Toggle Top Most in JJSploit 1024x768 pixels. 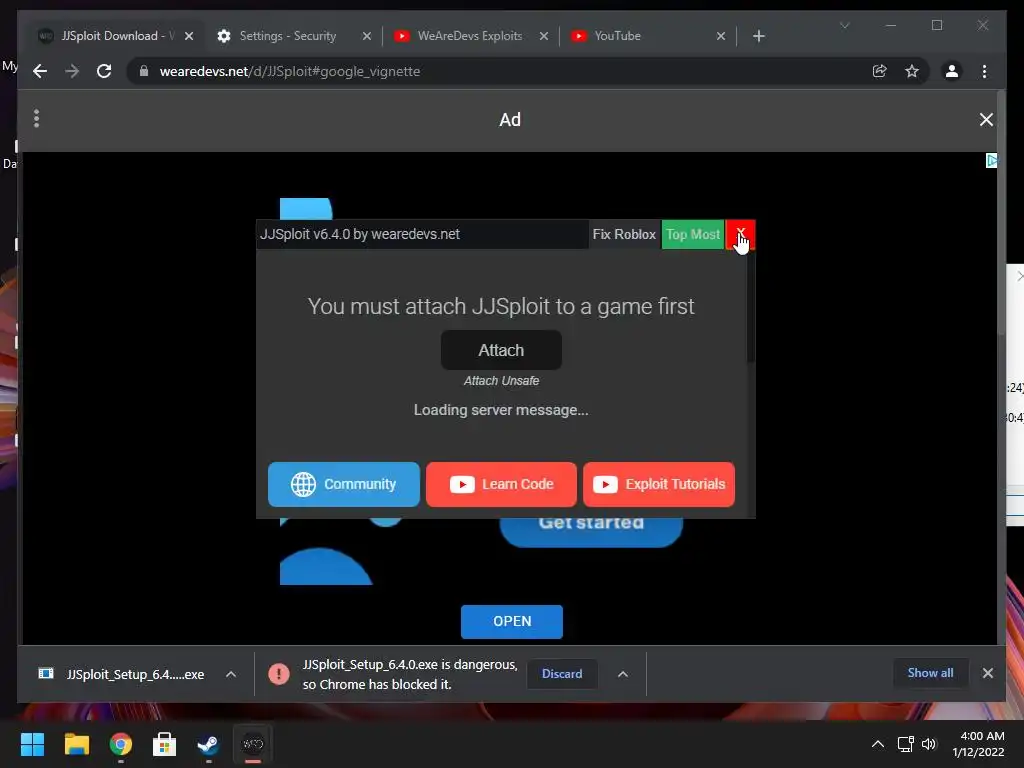[693, 234]
